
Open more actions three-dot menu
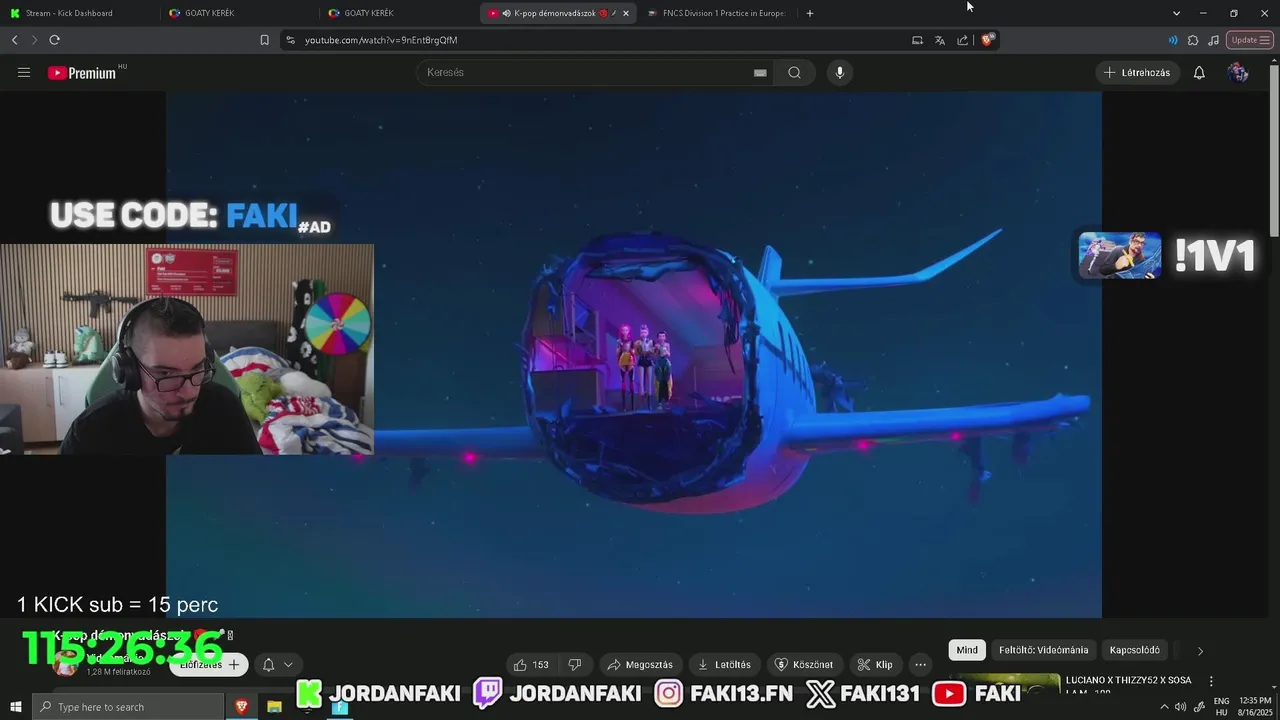pos(920,664)
